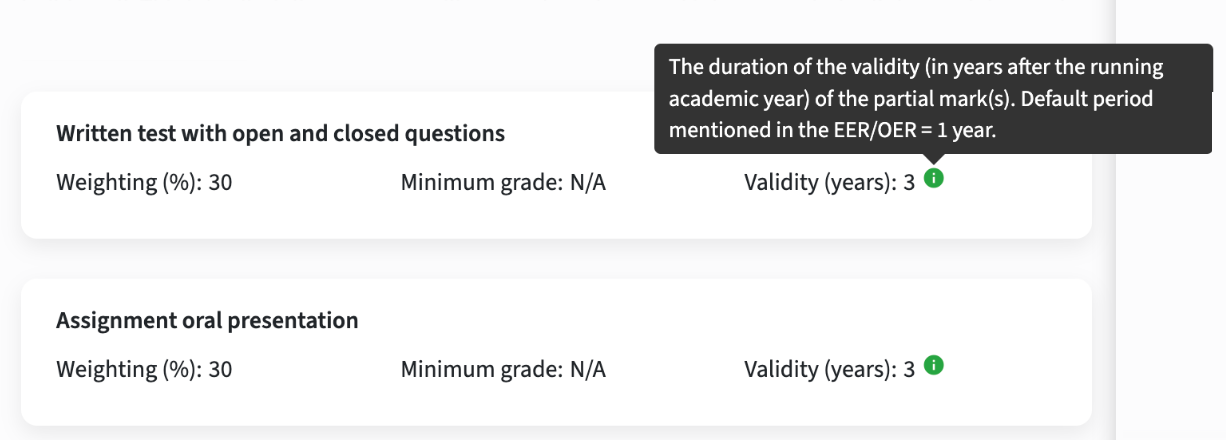Click the N/A value in Written test card
The width and height of the screenshot is (1226, 440).
point(587,184)
